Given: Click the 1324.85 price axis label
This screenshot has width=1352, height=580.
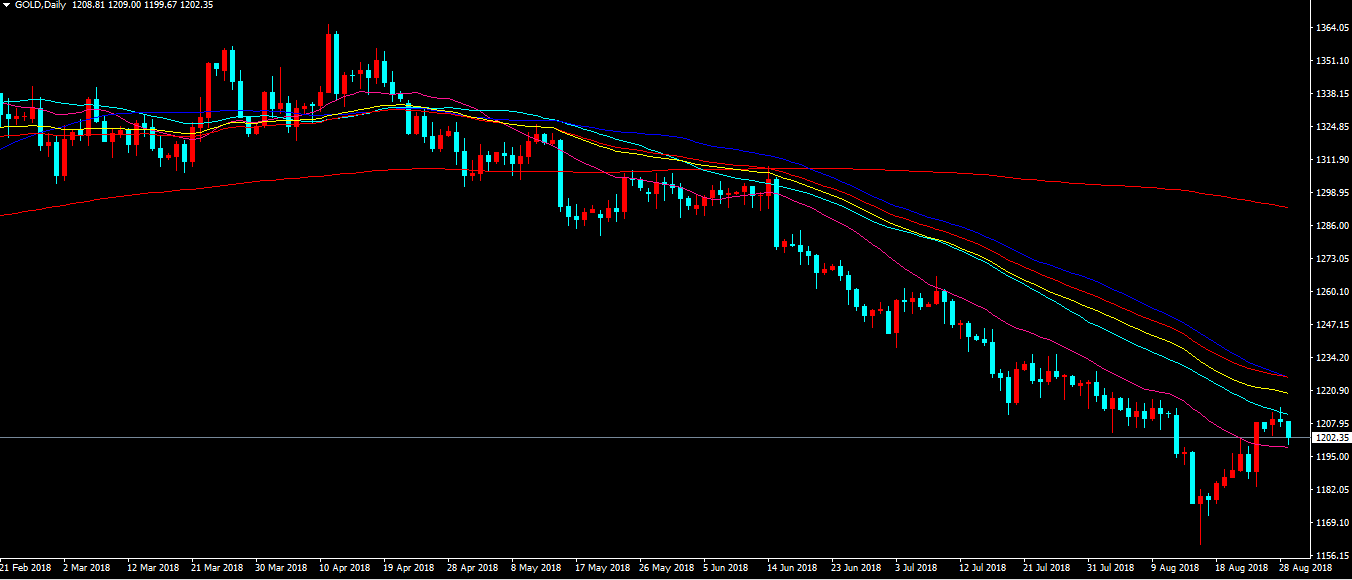Looking at the screenshot, I should pos(1335,127).
